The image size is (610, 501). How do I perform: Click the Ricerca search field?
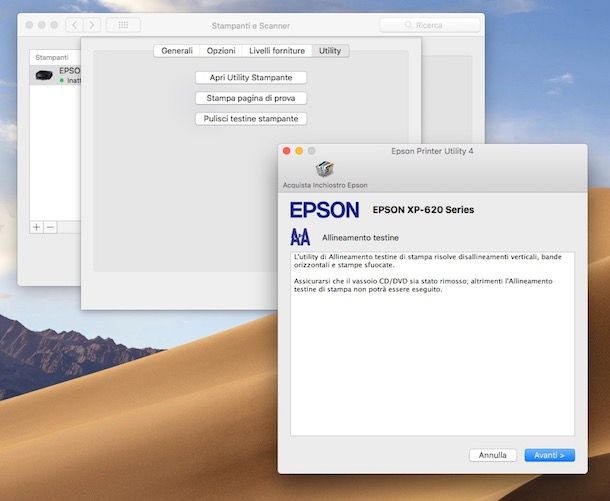pyautogui.click(x=429, y=25)
